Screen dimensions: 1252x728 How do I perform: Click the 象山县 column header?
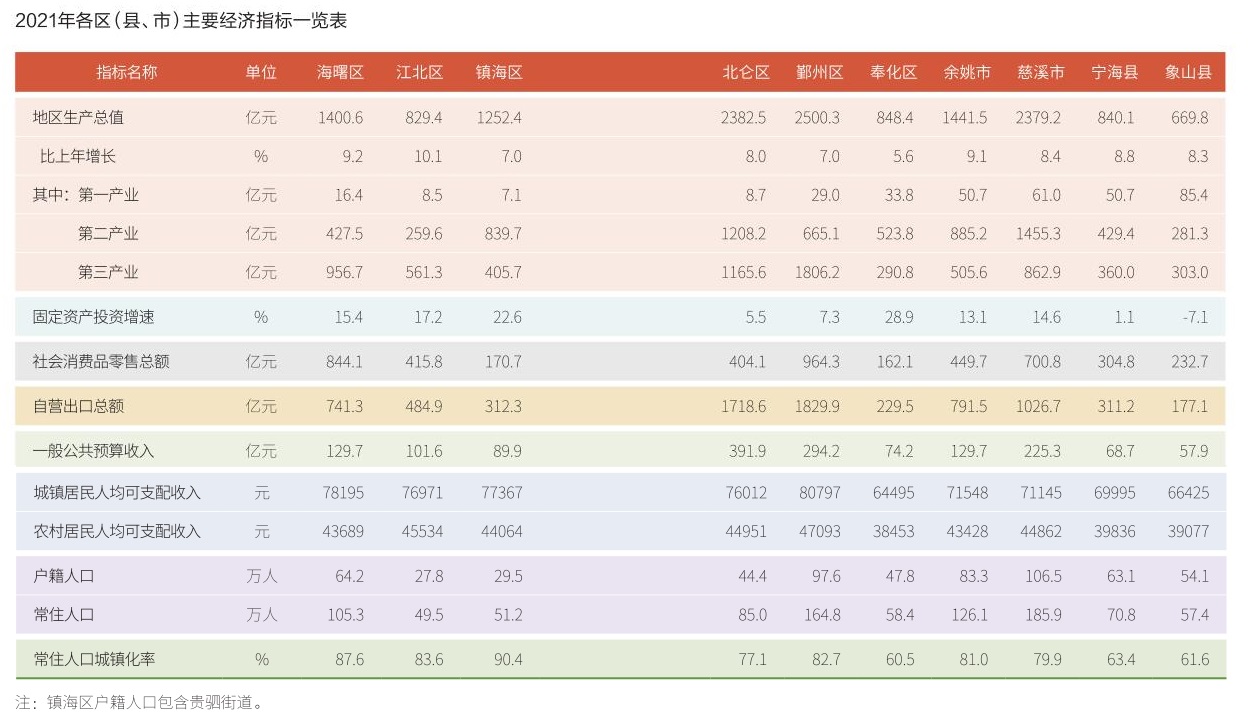point(1188,72)
